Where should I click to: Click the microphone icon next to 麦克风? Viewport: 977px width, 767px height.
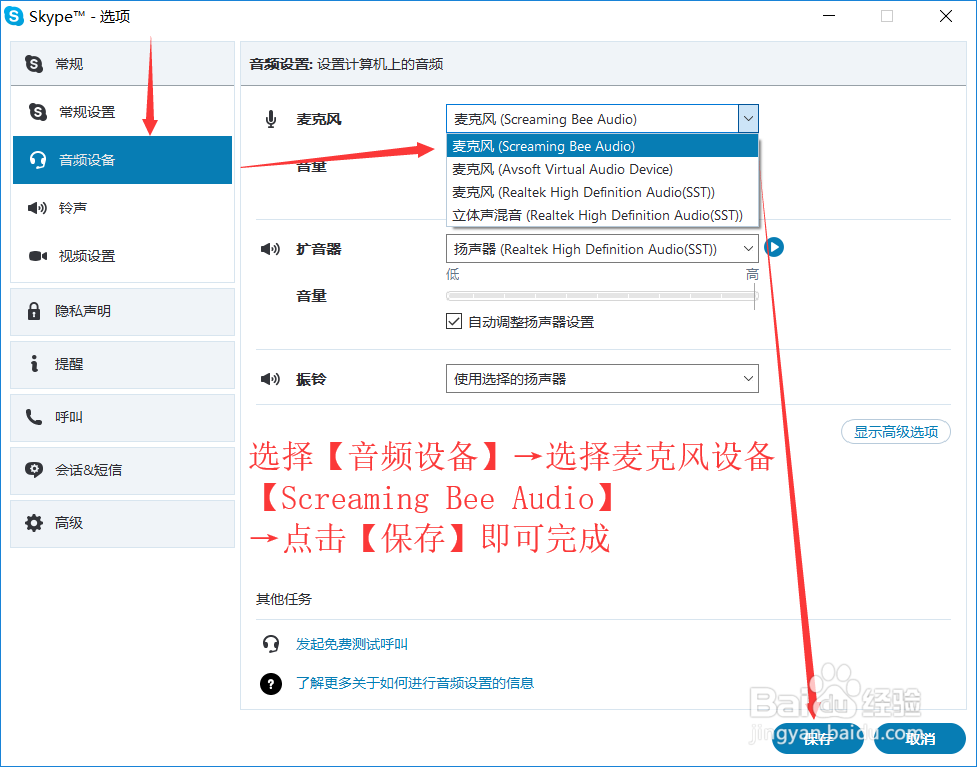(x=270, y=119)
